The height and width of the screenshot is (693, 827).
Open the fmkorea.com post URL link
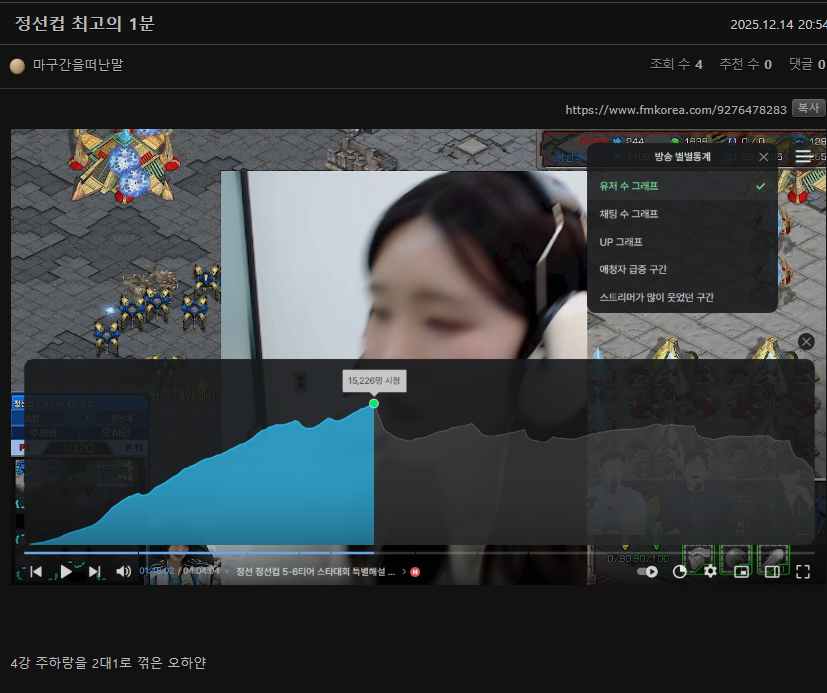click(x=675, y=110)
